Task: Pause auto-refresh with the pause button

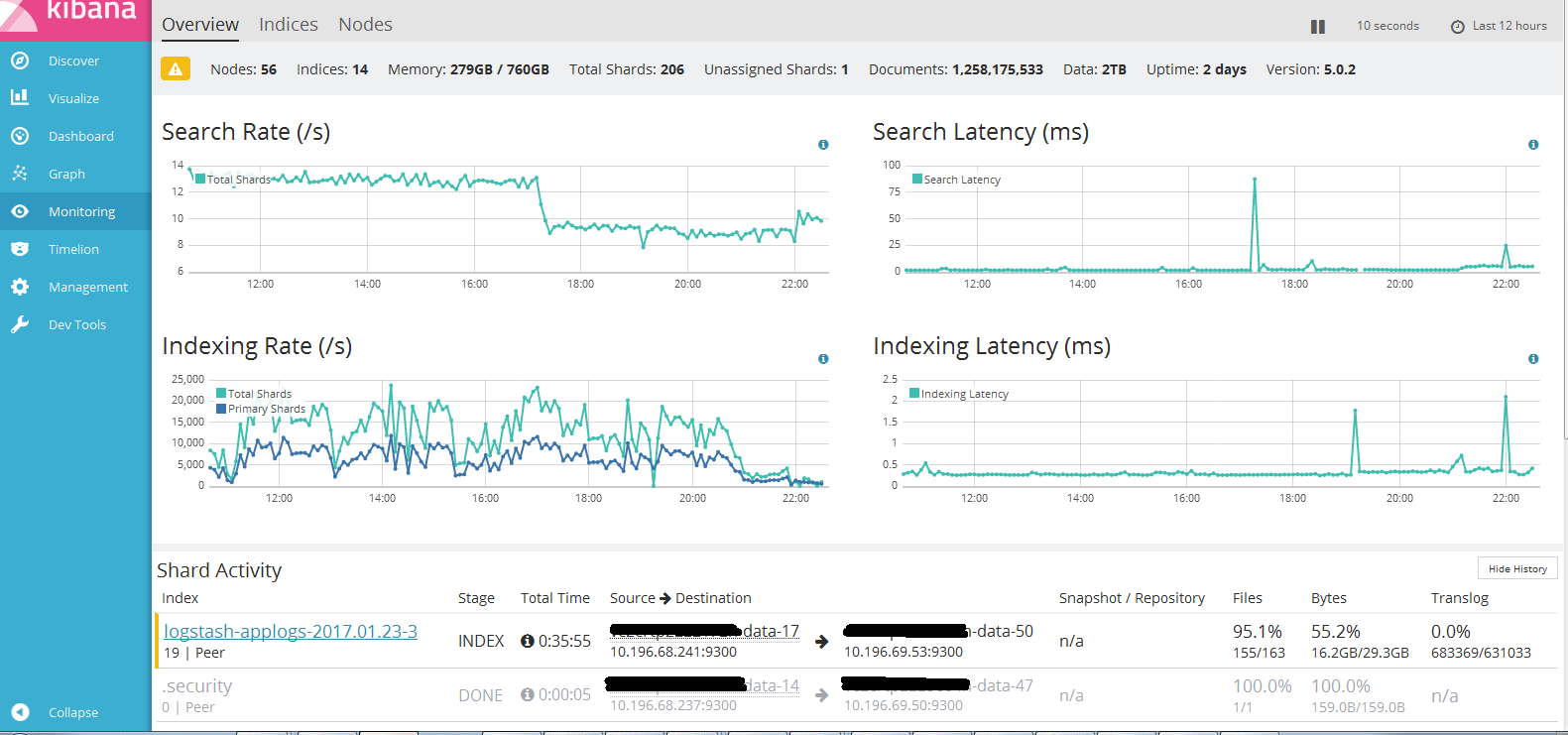Action: coord(1318,27)
